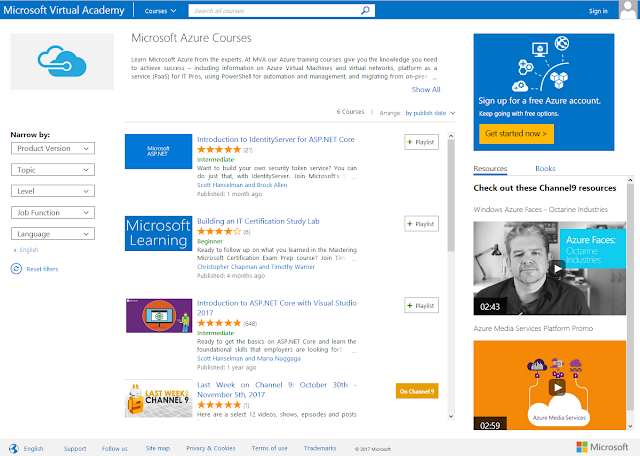Open the Level filter dropdown
The height and width of the screenshot is (456, 640).
pos(53,191)
